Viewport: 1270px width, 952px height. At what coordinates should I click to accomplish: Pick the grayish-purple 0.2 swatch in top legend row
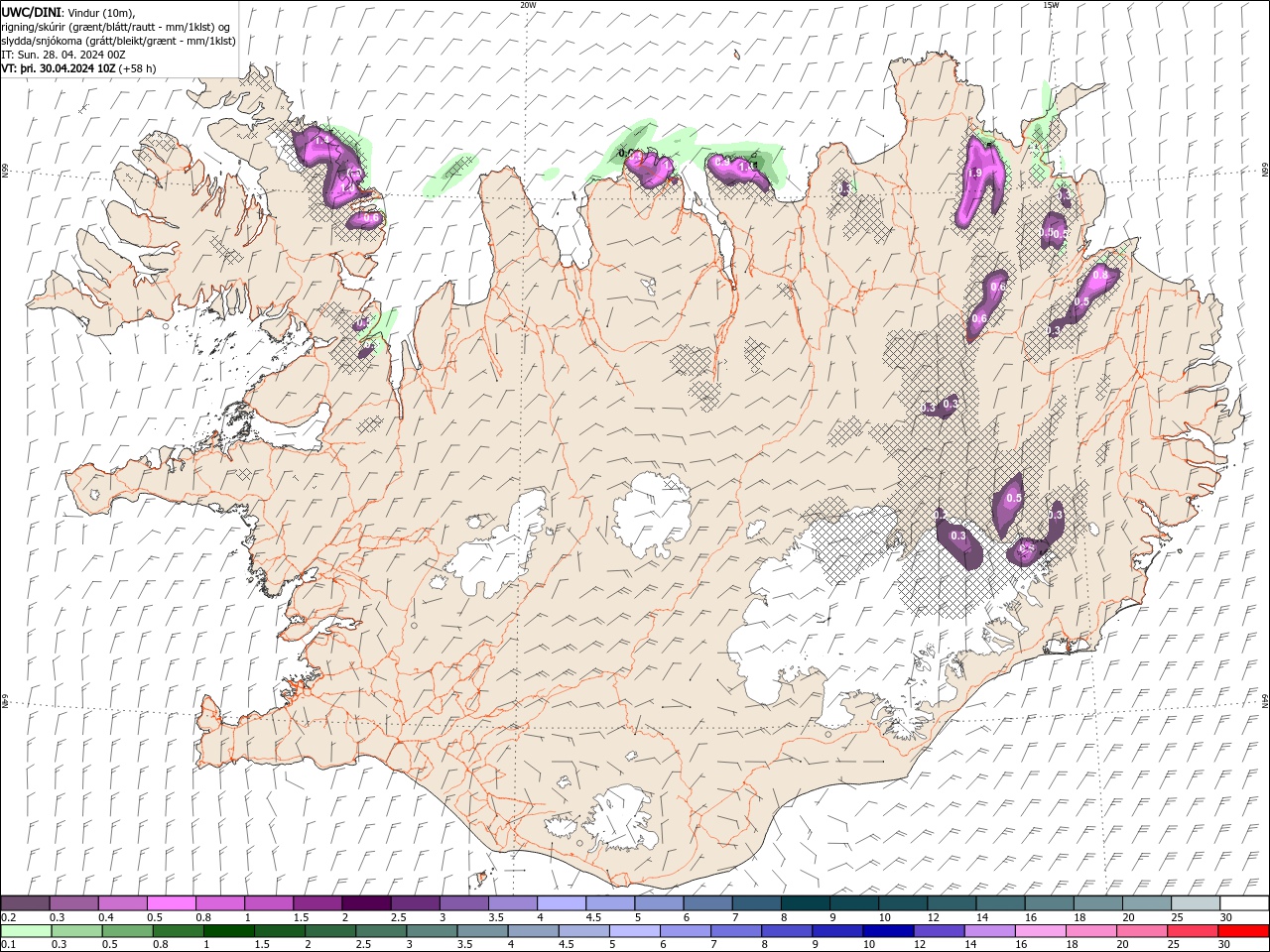pyautogui.click(x=25, y=903)
